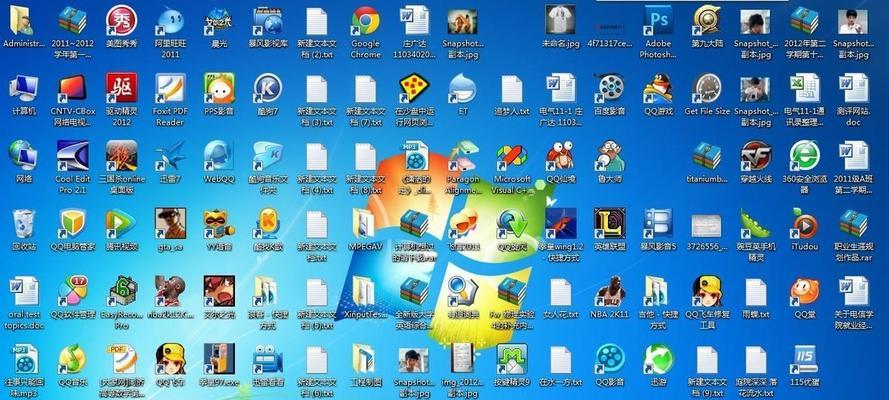This screenshot has width=889, height=400.
Task: Launch Cool Edit Pro 2.1
Action: coord(73,156)
